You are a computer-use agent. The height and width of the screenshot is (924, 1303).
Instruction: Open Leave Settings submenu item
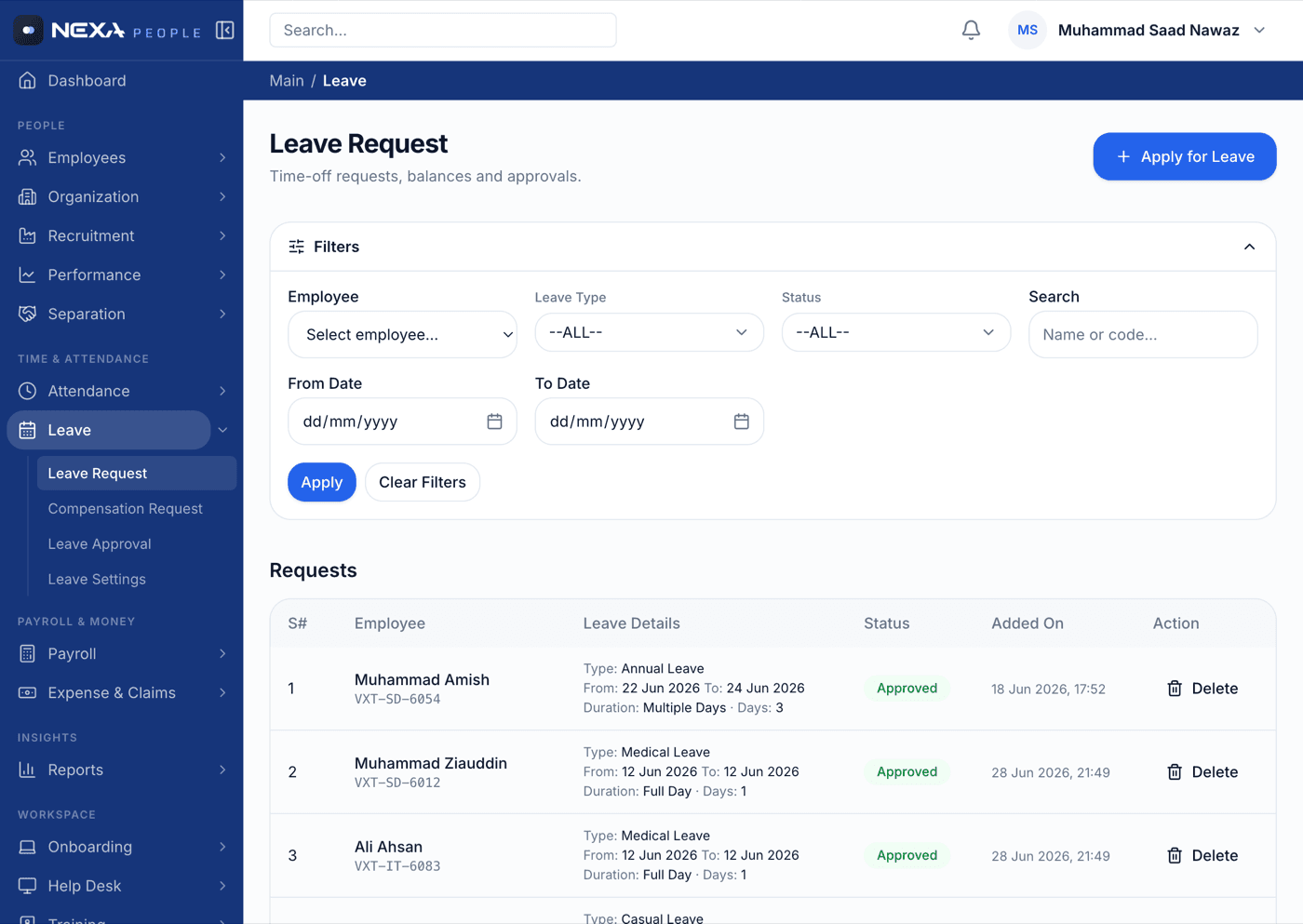coord(137,580)
